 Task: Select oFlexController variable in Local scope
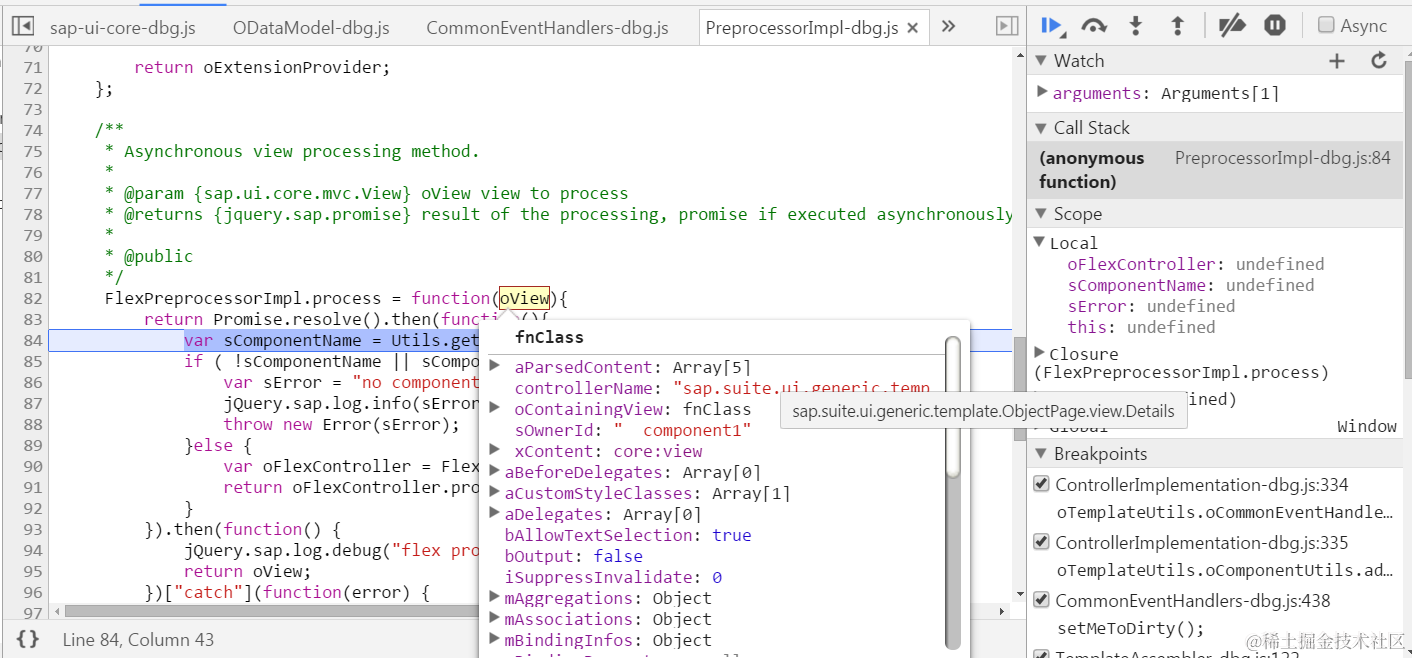(1195, 264)
